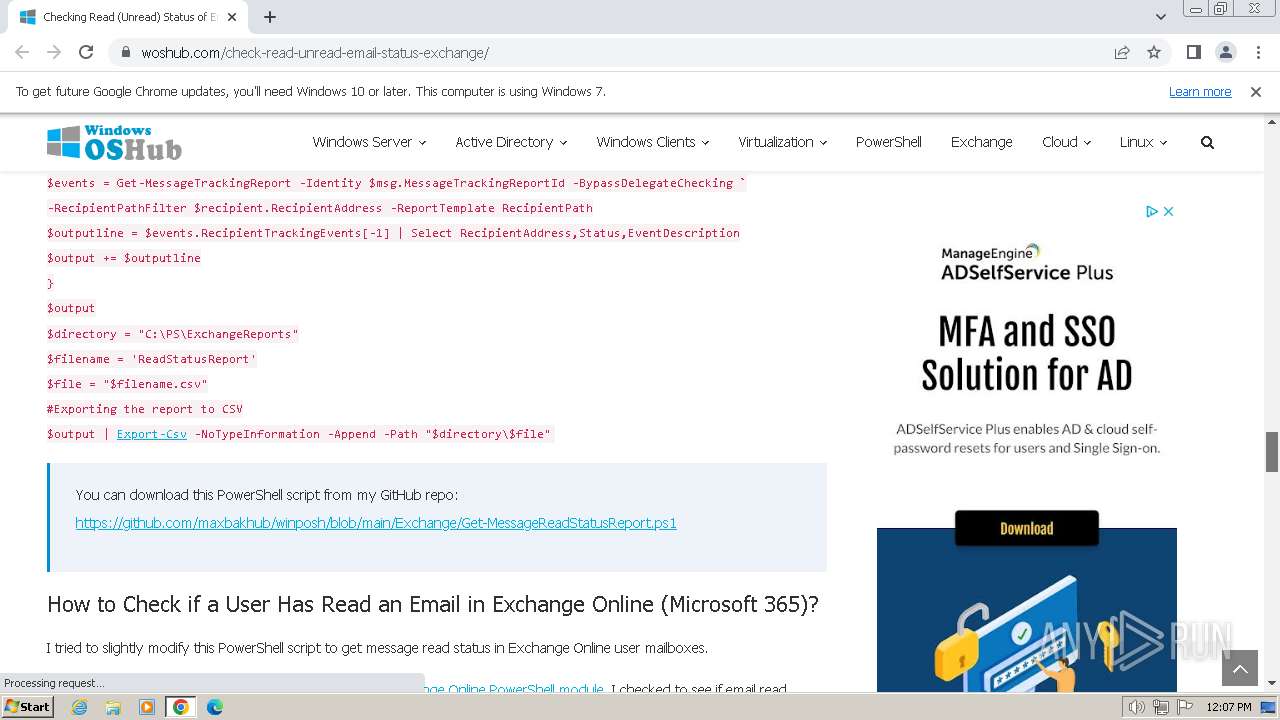The height and width of the screenshot is (720, 1280).
Task: Click the scrollbar down arrow
Action: coord(1272,683)
